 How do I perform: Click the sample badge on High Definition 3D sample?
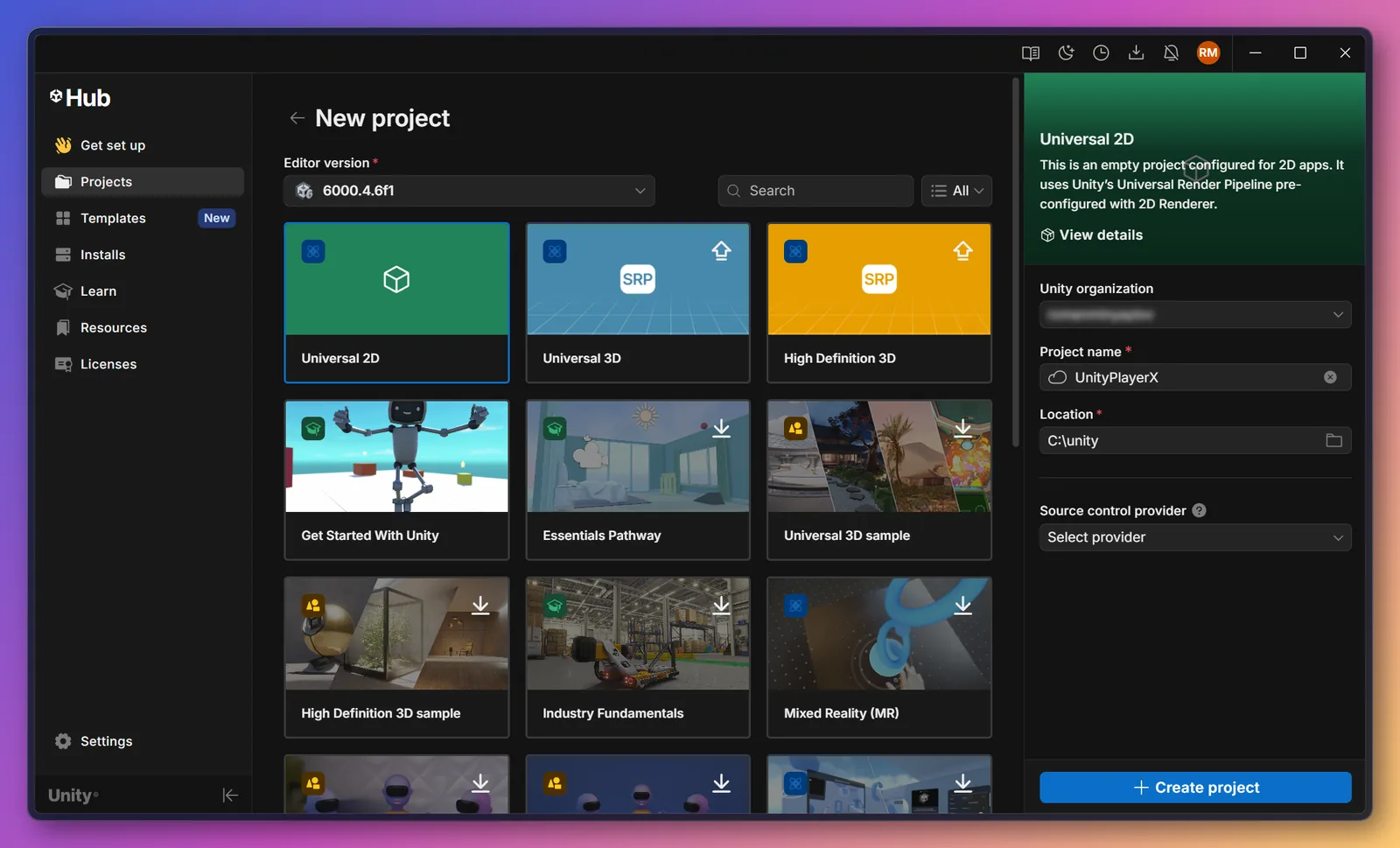tap(313, 606)
